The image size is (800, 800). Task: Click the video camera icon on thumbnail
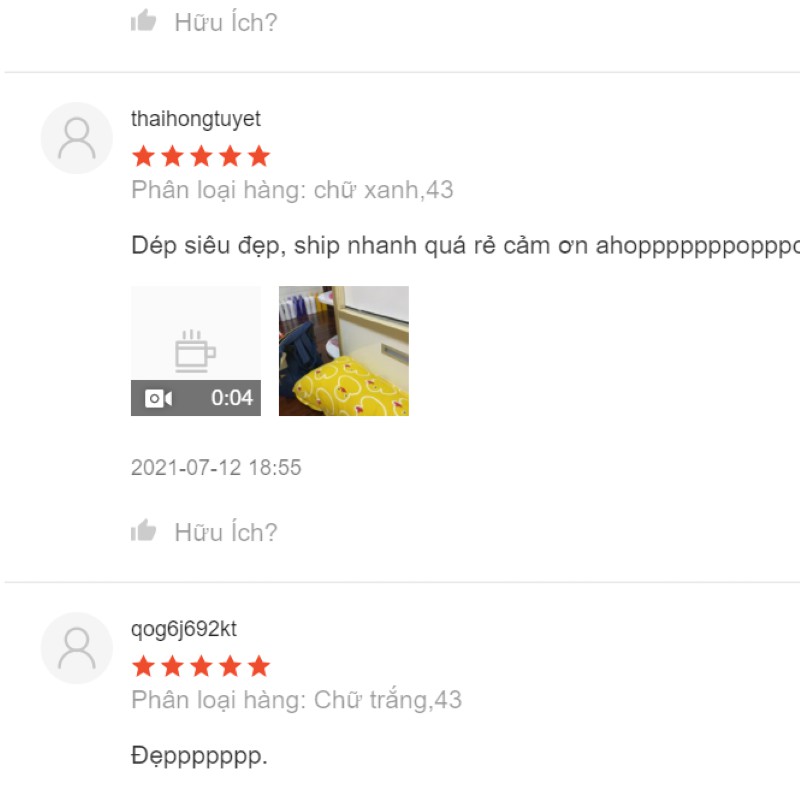click(158, 398)
